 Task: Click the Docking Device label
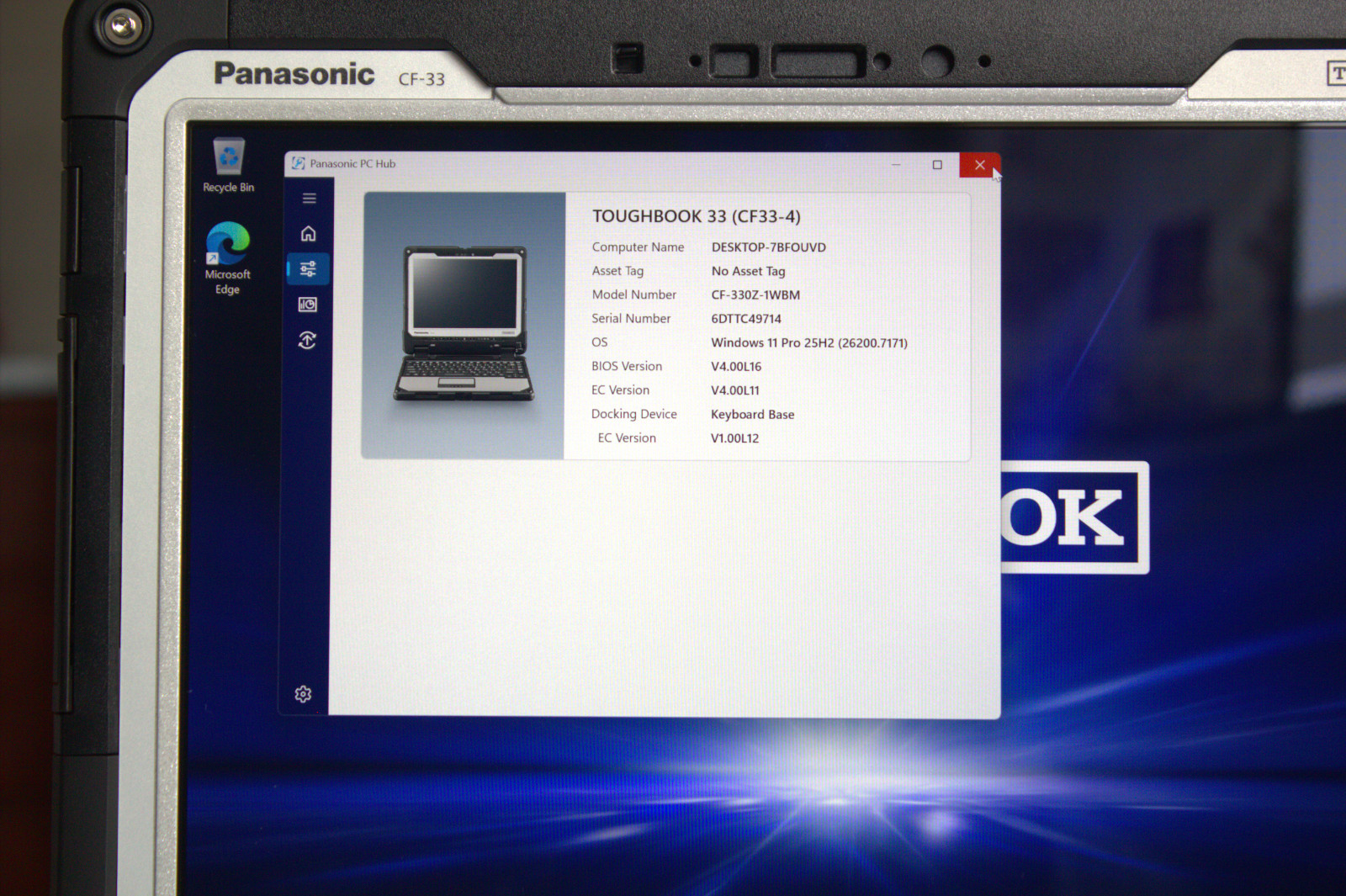pyautogui.click(x=633, y=414)
